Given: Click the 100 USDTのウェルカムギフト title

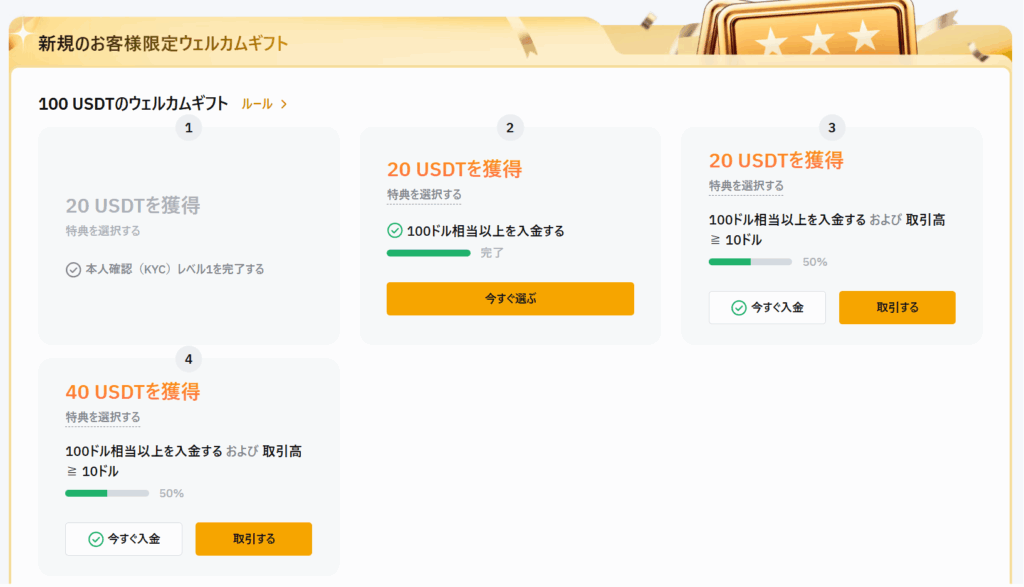Looking at the screenshot, I should [x=133, y=104].
